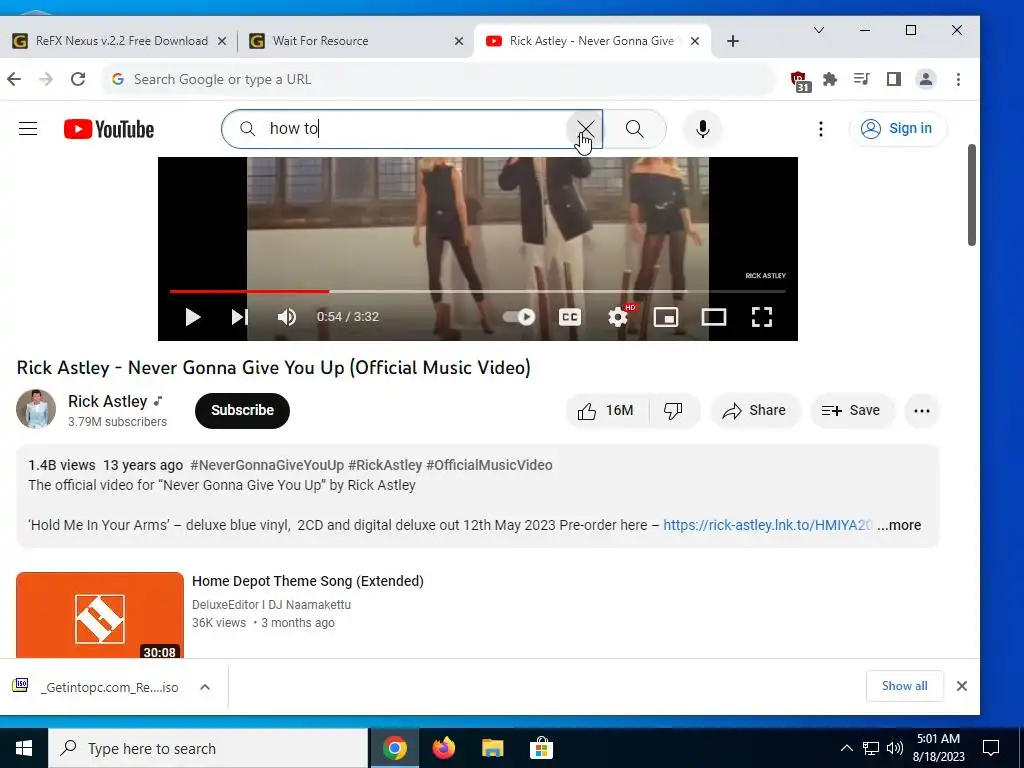Submit search with magnifier button
This screenshot has height=768, width=1024.
635,129
